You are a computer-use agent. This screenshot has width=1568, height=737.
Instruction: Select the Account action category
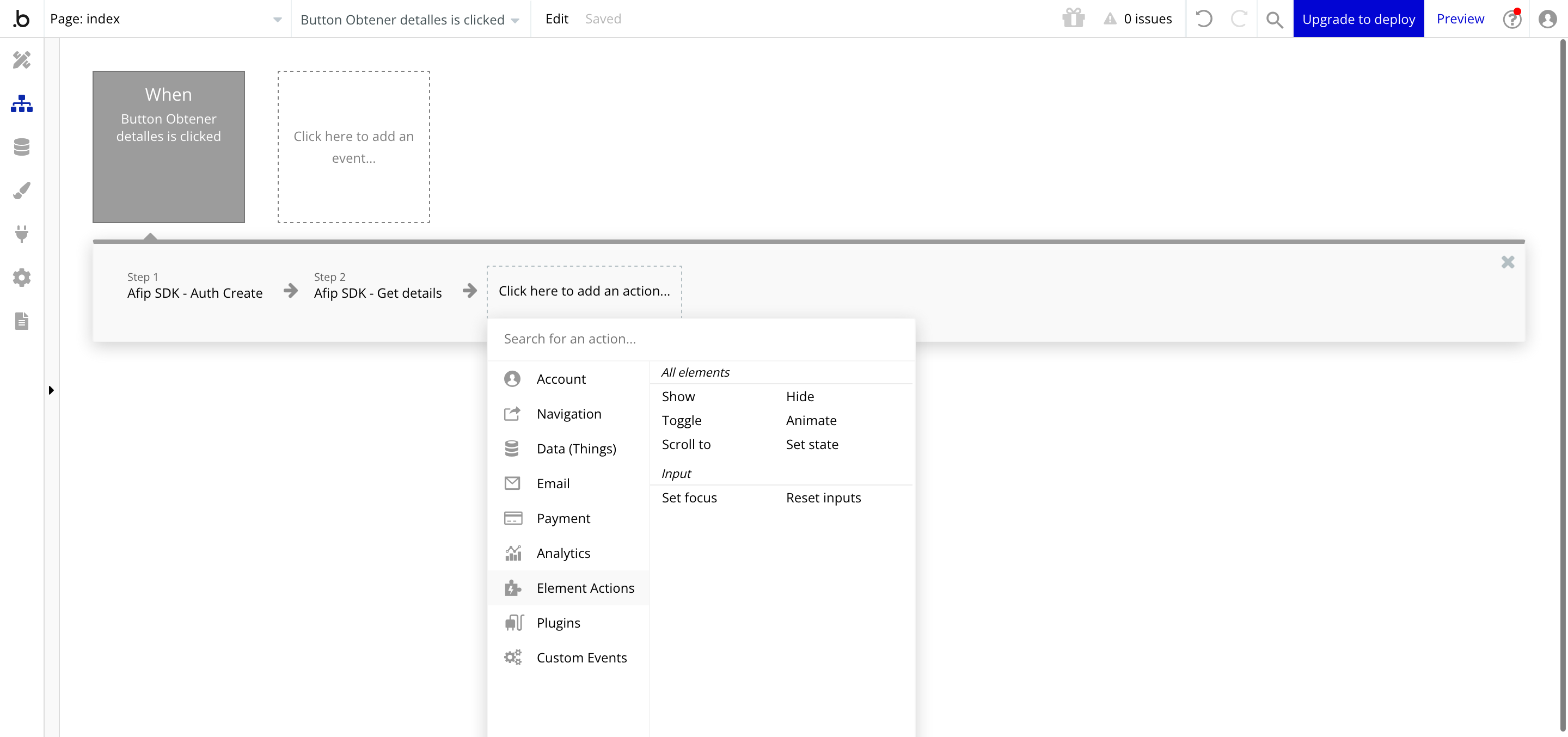click(x=568, y=379)
